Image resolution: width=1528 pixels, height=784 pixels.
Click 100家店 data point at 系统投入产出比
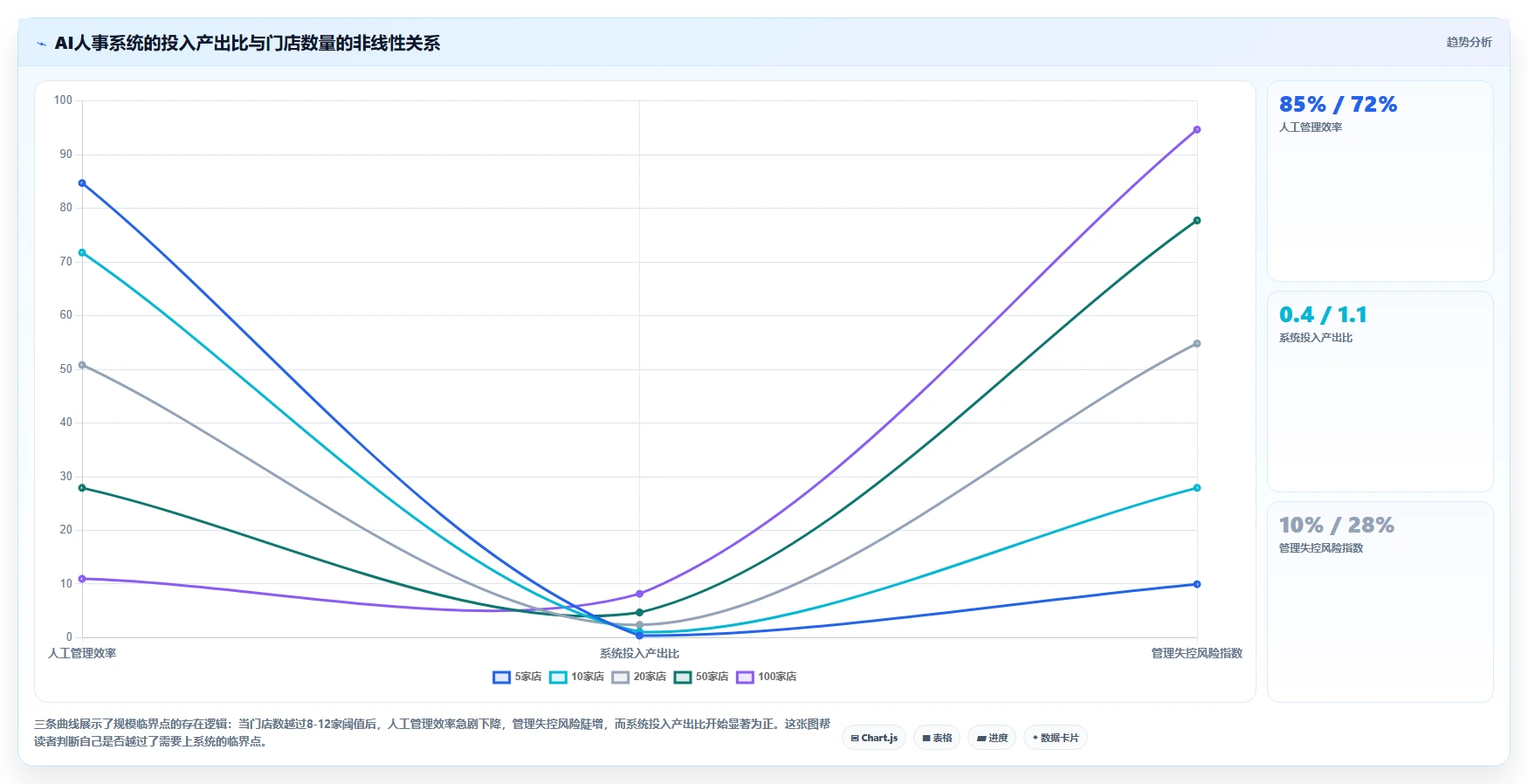639,594
